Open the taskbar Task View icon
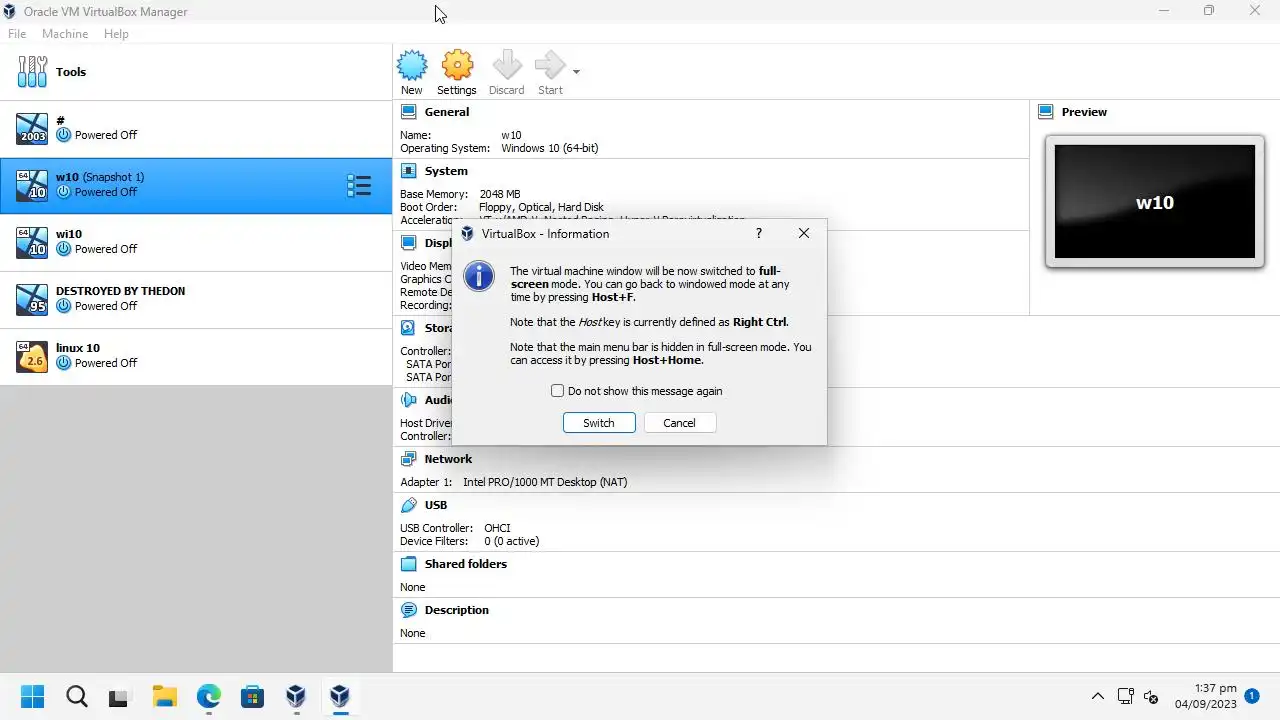 (119, 696)
